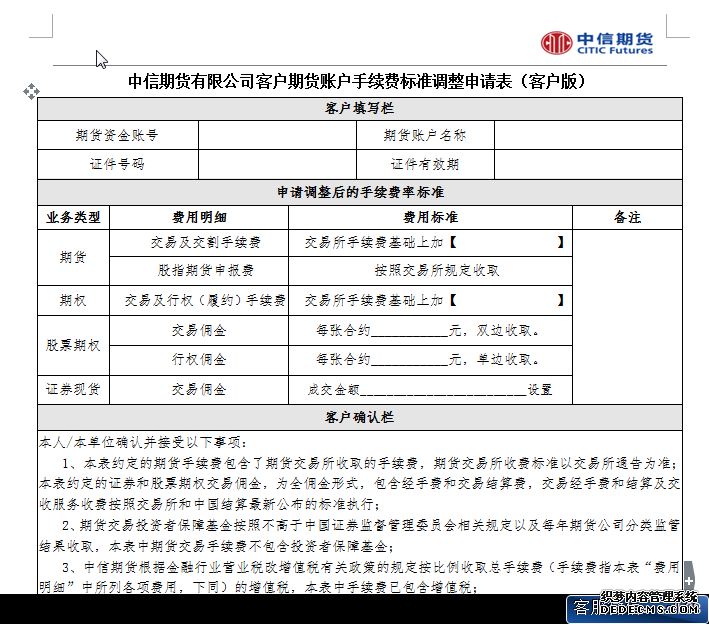Click the 客户填写栏 section header

click(360, 109)
